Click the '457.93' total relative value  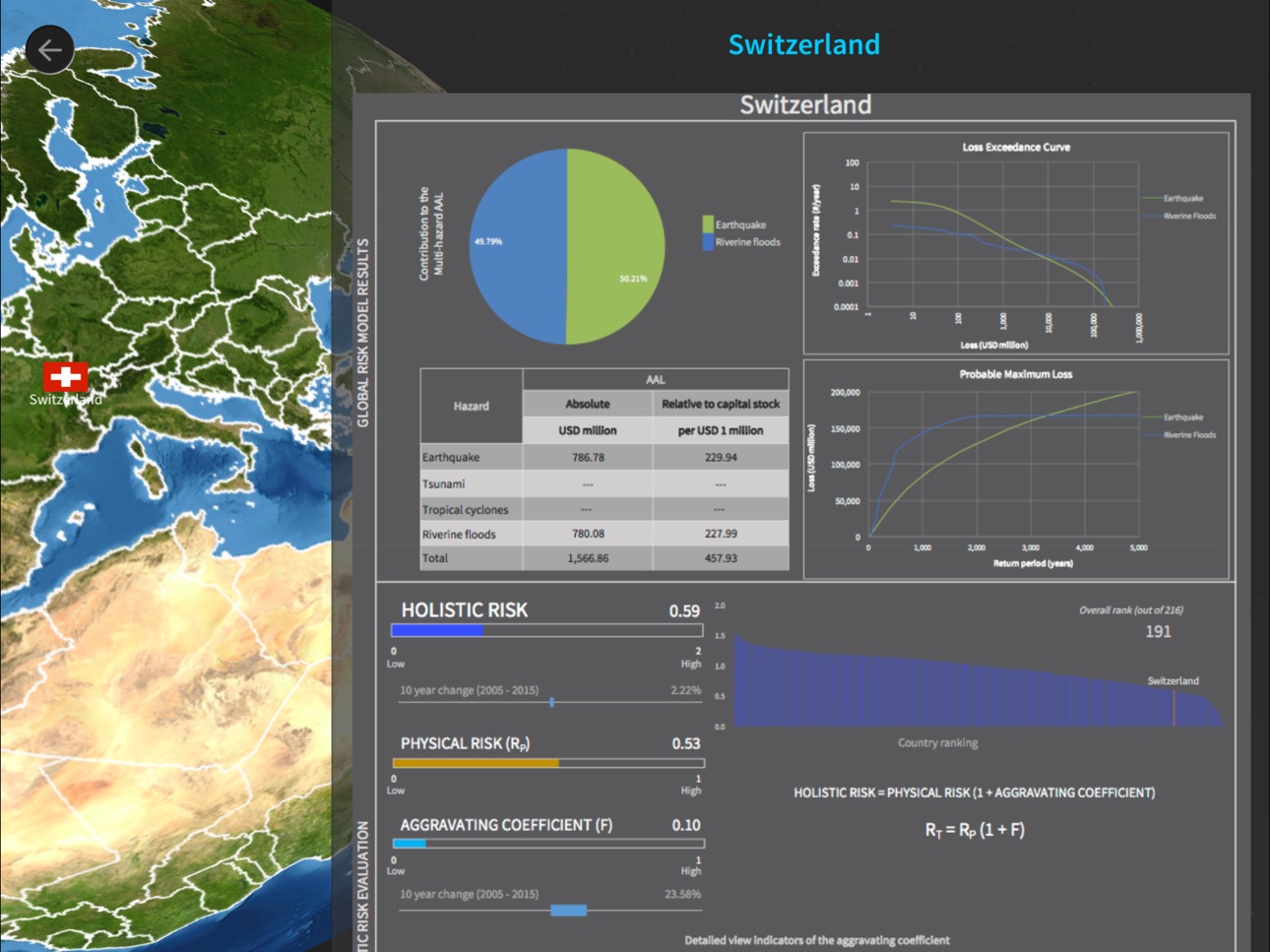tap(721, 558)
